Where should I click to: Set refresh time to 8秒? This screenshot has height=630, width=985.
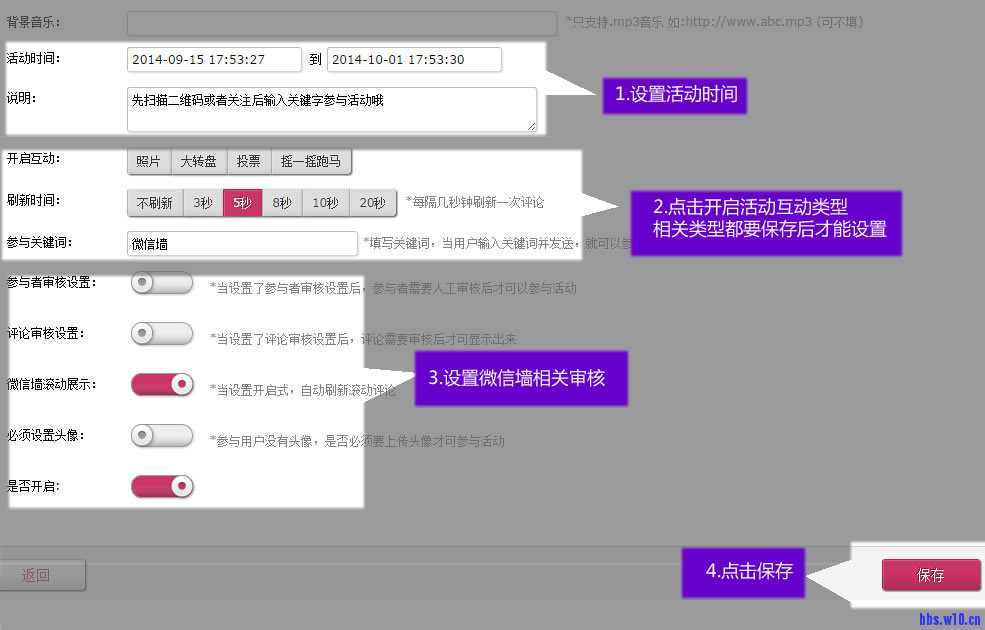click(x=282, y=203)
